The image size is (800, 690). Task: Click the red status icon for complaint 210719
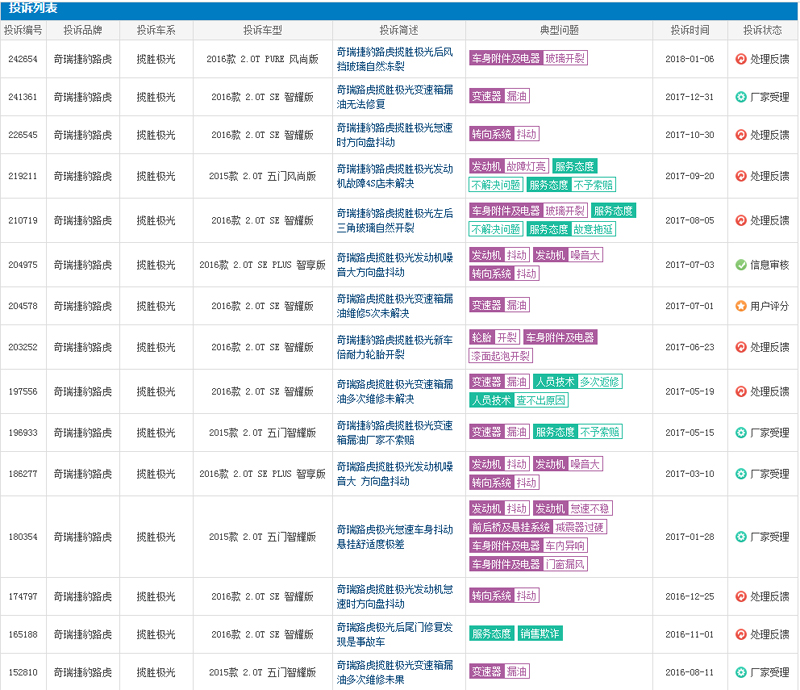pyautogui.click(x=741, y=220)
